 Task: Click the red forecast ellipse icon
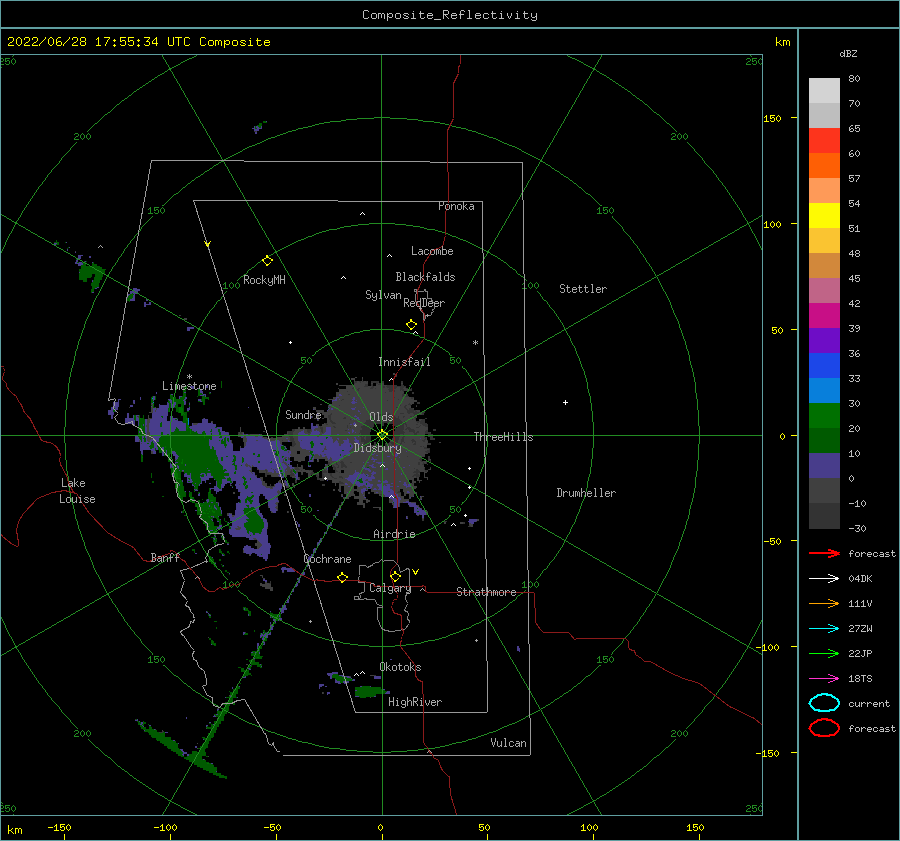pos(824,728)
